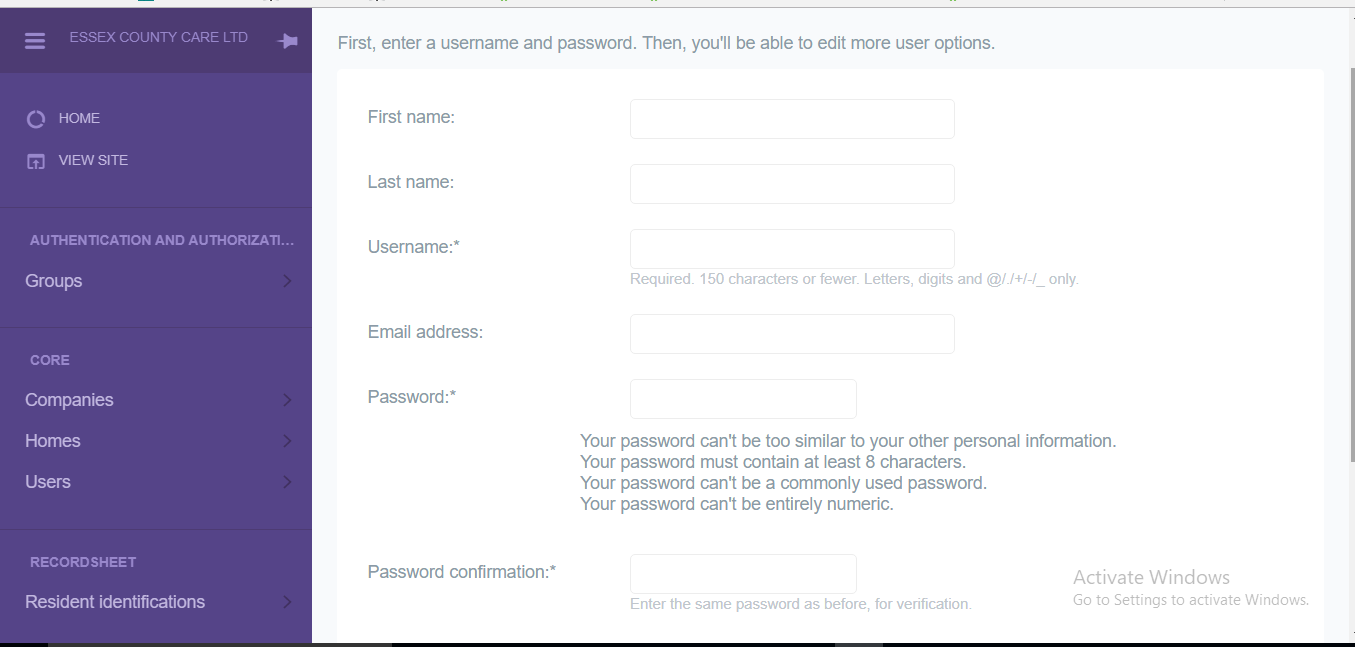This screenshot has height=647, width=1355.
Task: Click into the Username text field
Action: (792, 249)
